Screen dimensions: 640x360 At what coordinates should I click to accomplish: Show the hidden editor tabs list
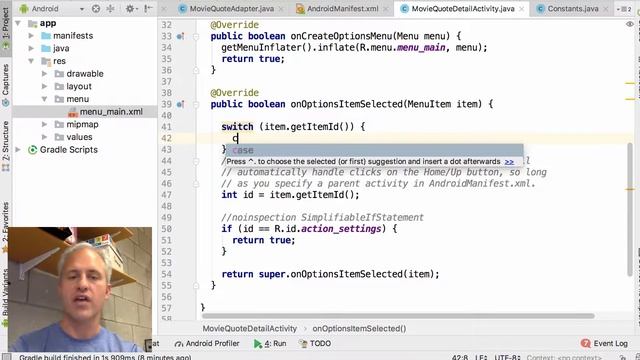click(624, 9)
